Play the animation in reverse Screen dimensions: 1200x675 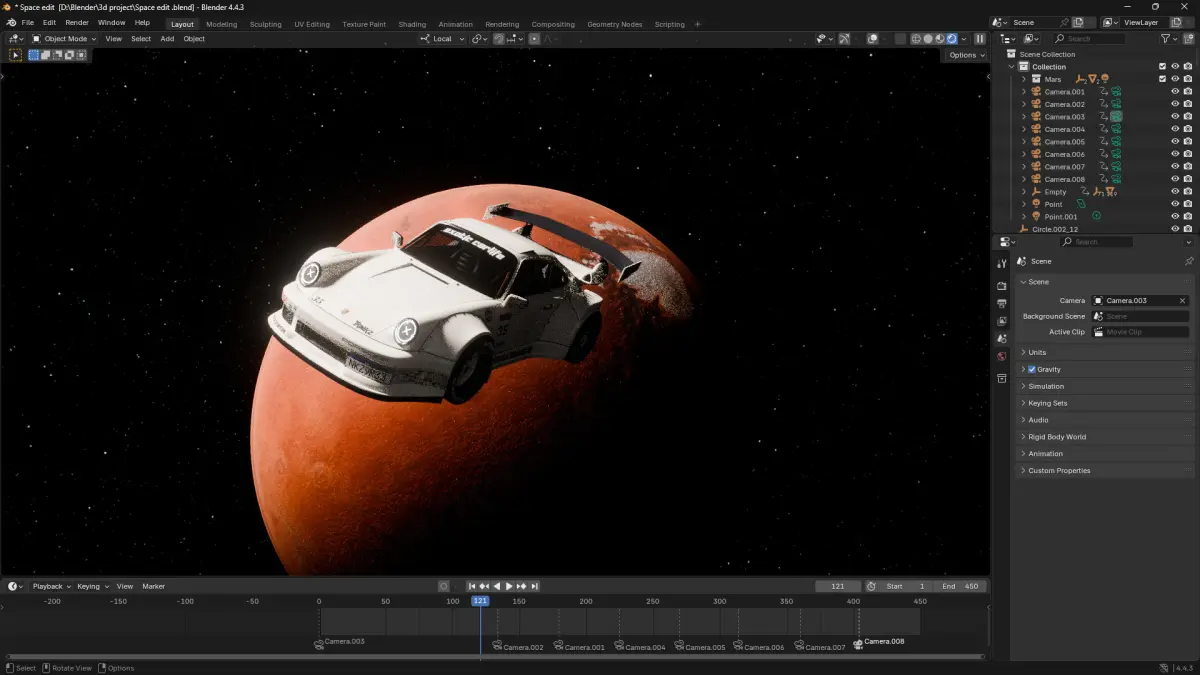497,586
